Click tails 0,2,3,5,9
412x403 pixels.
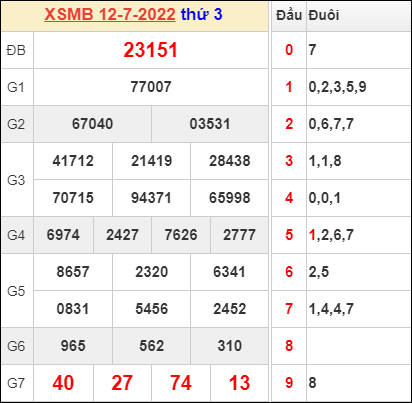(x=337, y=87)
